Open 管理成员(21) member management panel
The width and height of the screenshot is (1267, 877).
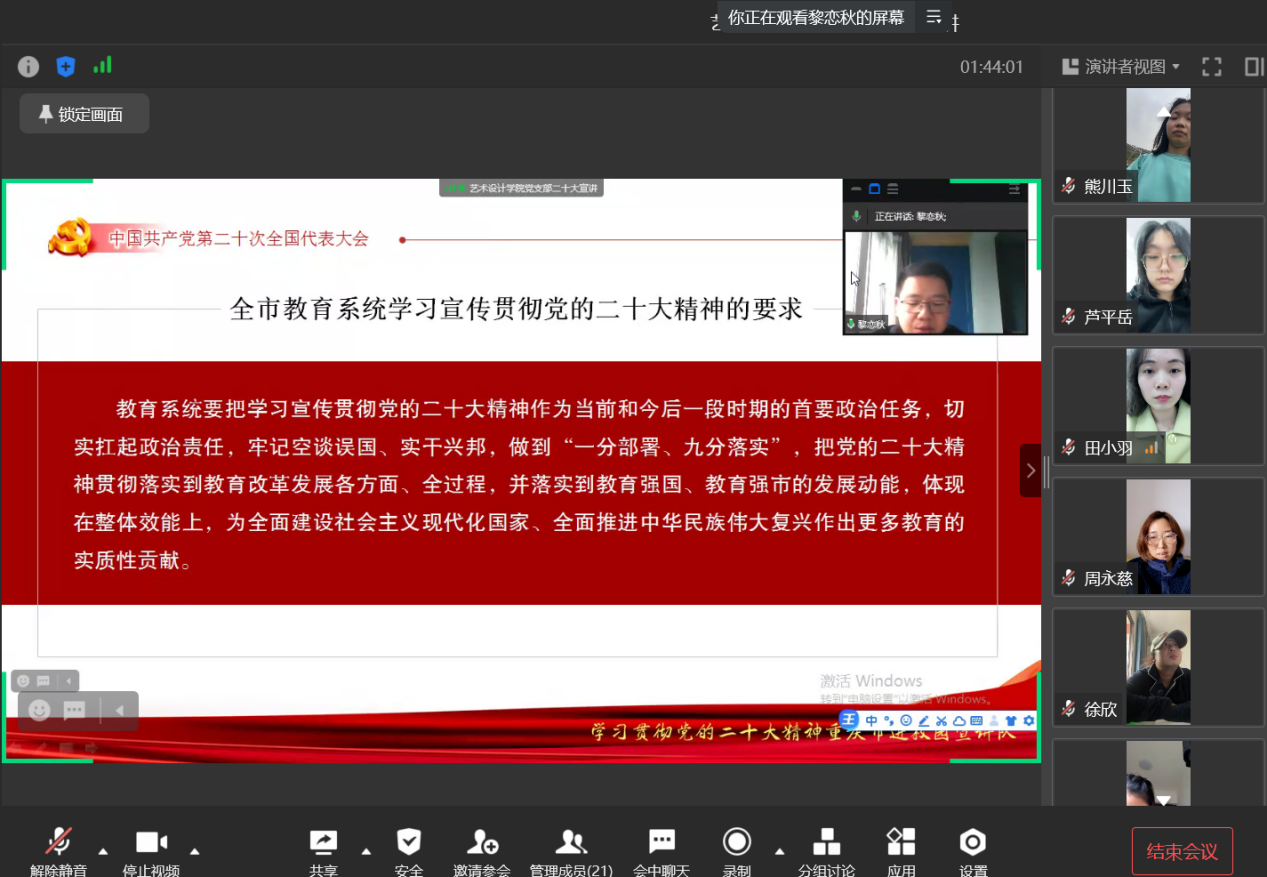point(571,852)
